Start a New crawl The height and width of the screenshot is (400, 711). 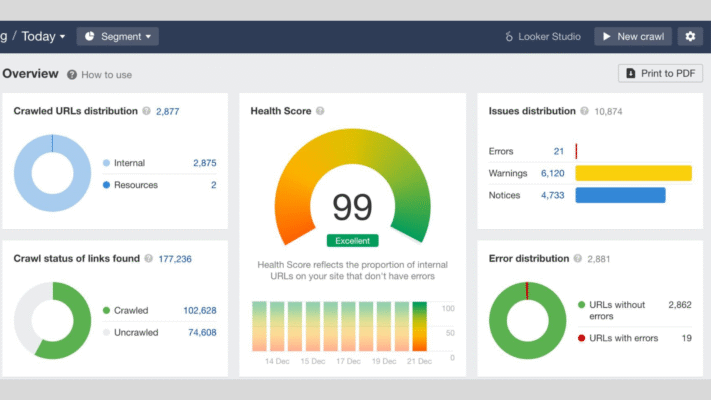632,36
